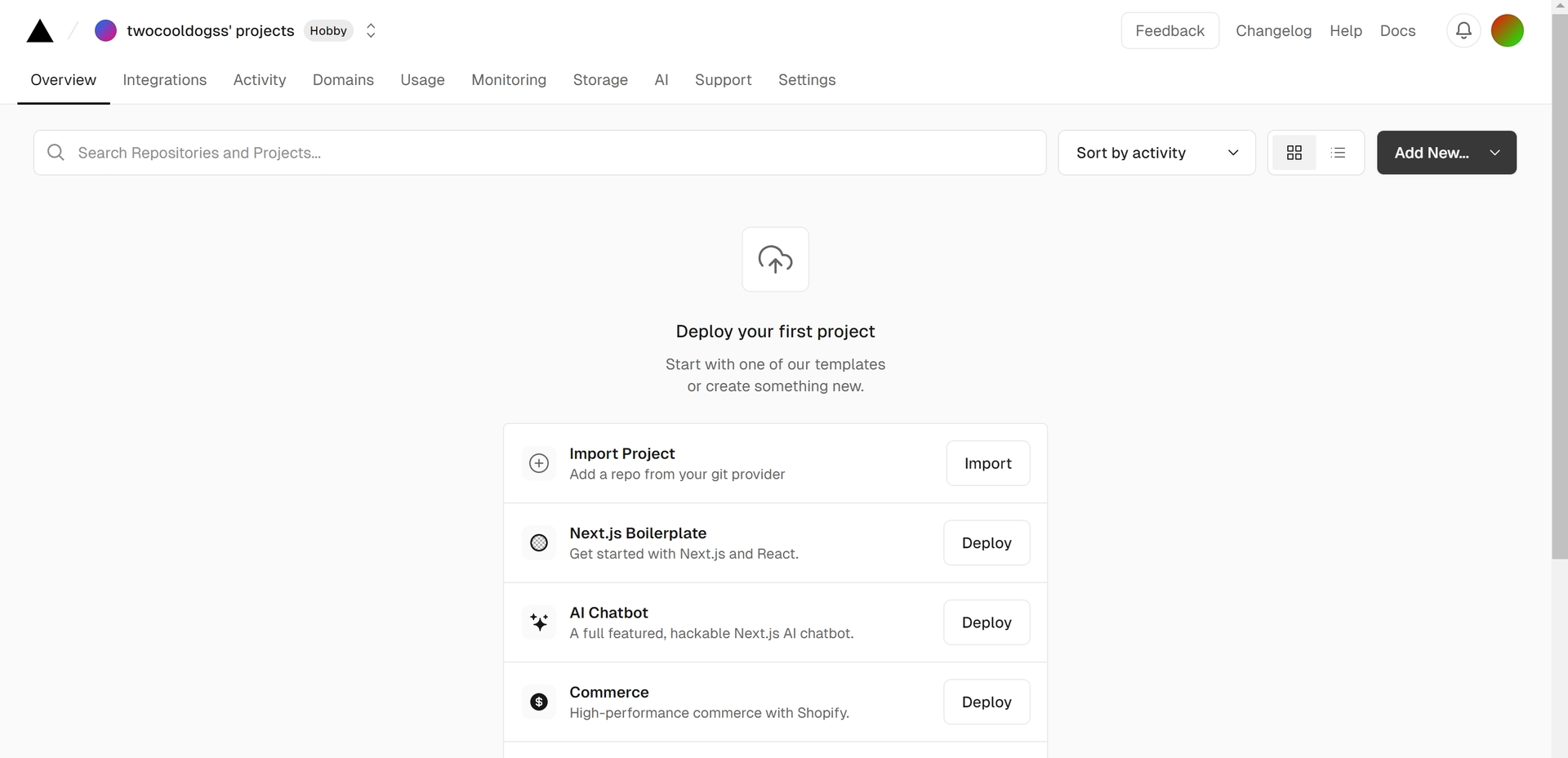Screen dimensions: 1568x758
Task: Focus the Search Repositories and Projects field
Action: point(539,153)
